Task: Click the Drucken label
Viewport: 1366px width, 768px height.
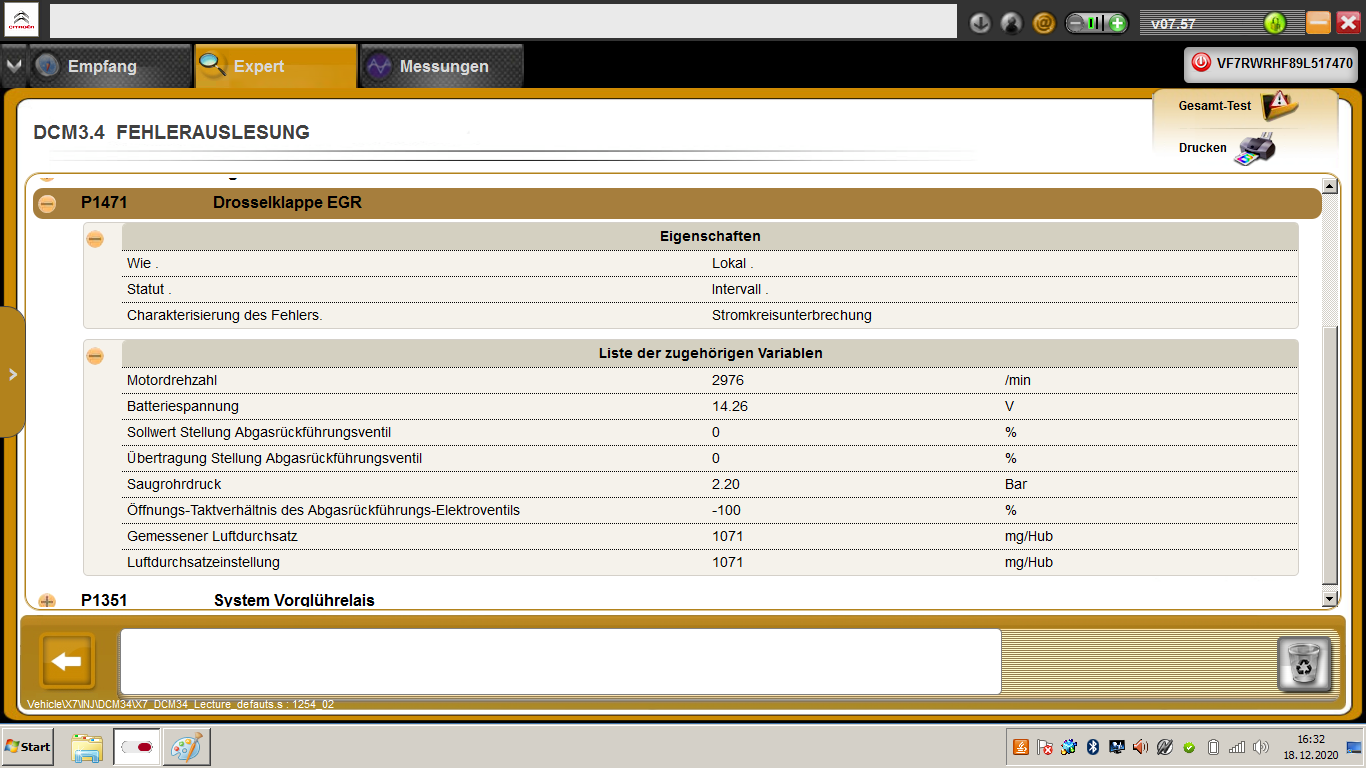Action: coord(1203,147)
